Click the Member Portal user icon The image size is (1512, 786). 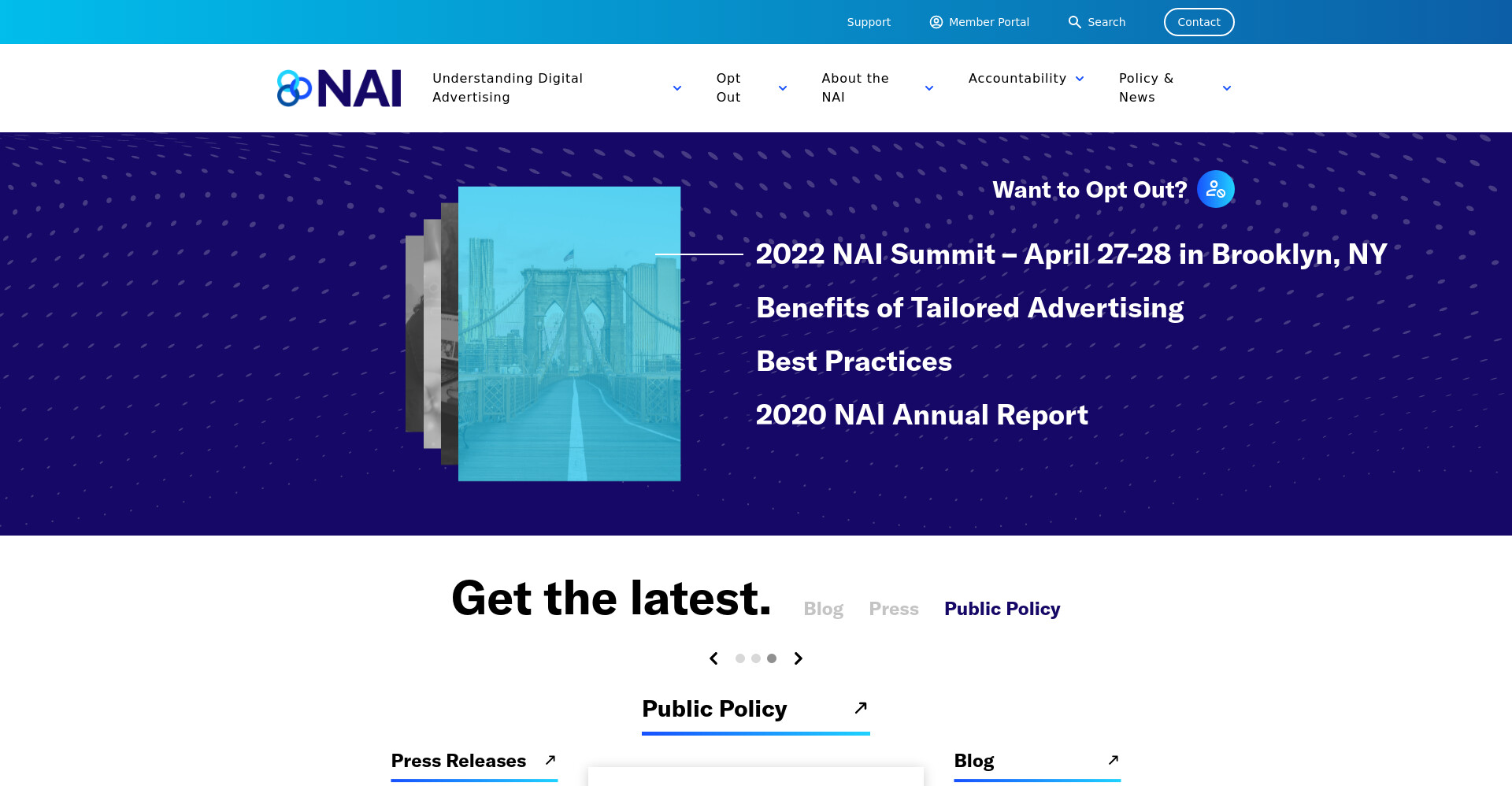[x=936, y=22]
